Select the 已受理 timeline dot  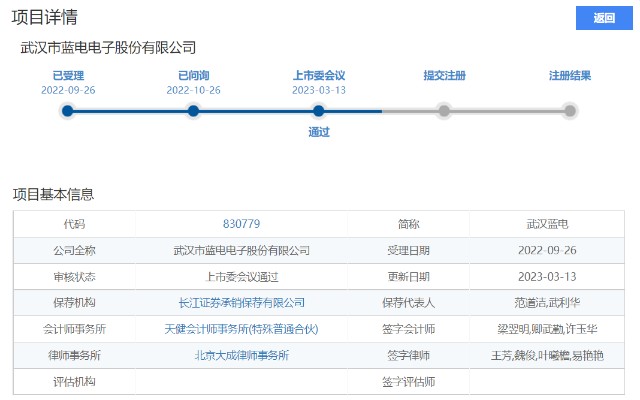tap(68, 111)
